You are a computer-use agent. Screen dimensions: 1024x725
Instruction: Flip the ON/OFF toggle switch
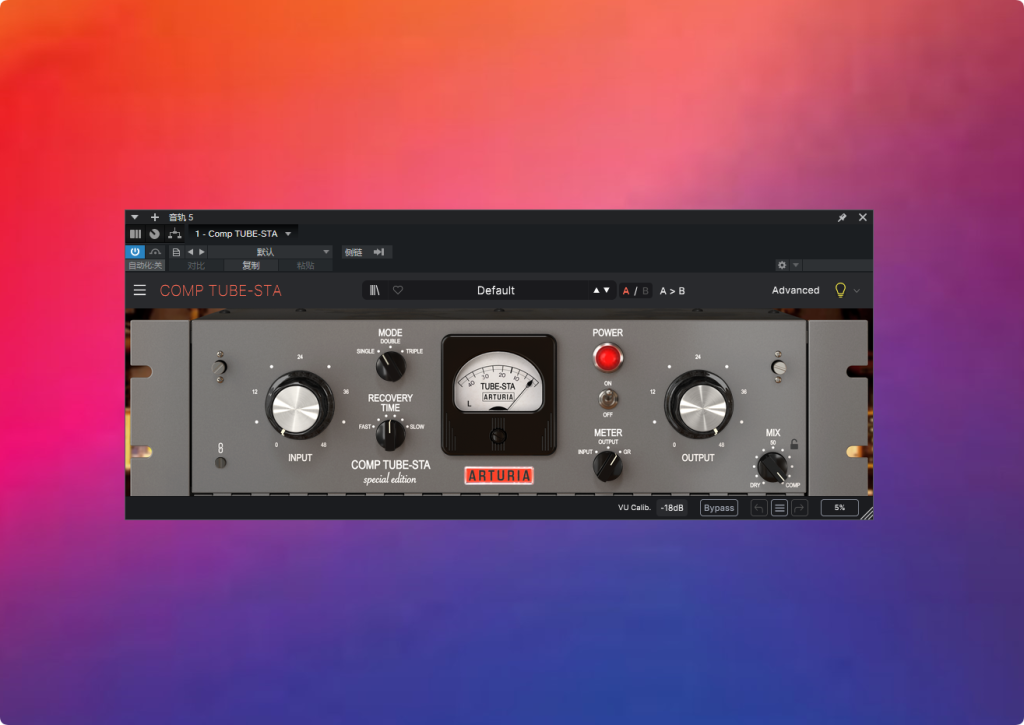click(x=607, y=398)
